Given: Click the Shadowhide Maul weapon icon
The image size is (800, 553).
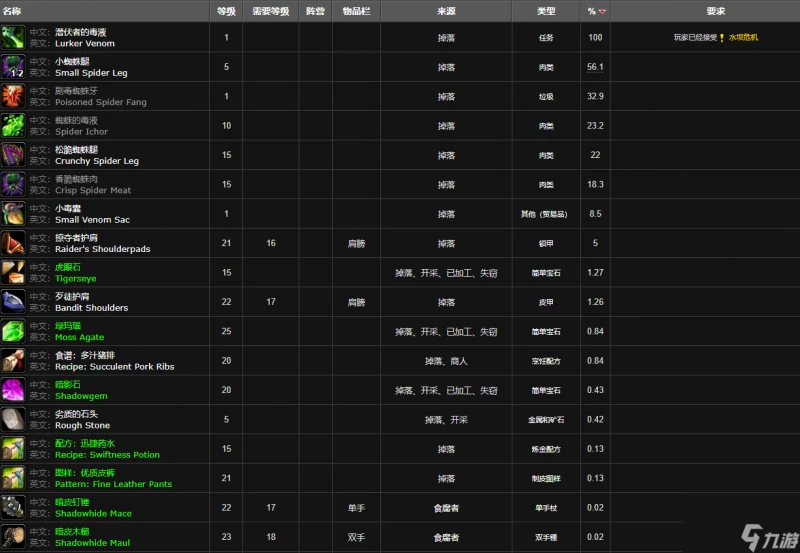Looking at the screenshot, I should (x=13, y=537).
